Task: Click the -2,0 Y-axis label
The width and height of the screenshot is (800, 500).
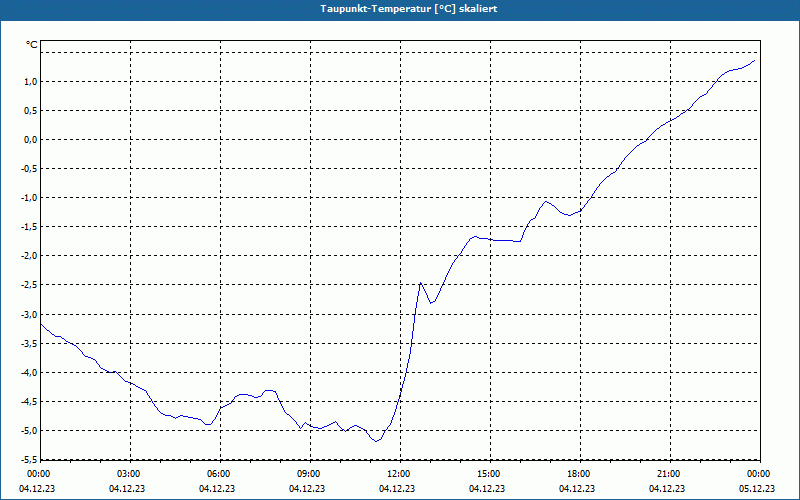Action: (29, 256)
